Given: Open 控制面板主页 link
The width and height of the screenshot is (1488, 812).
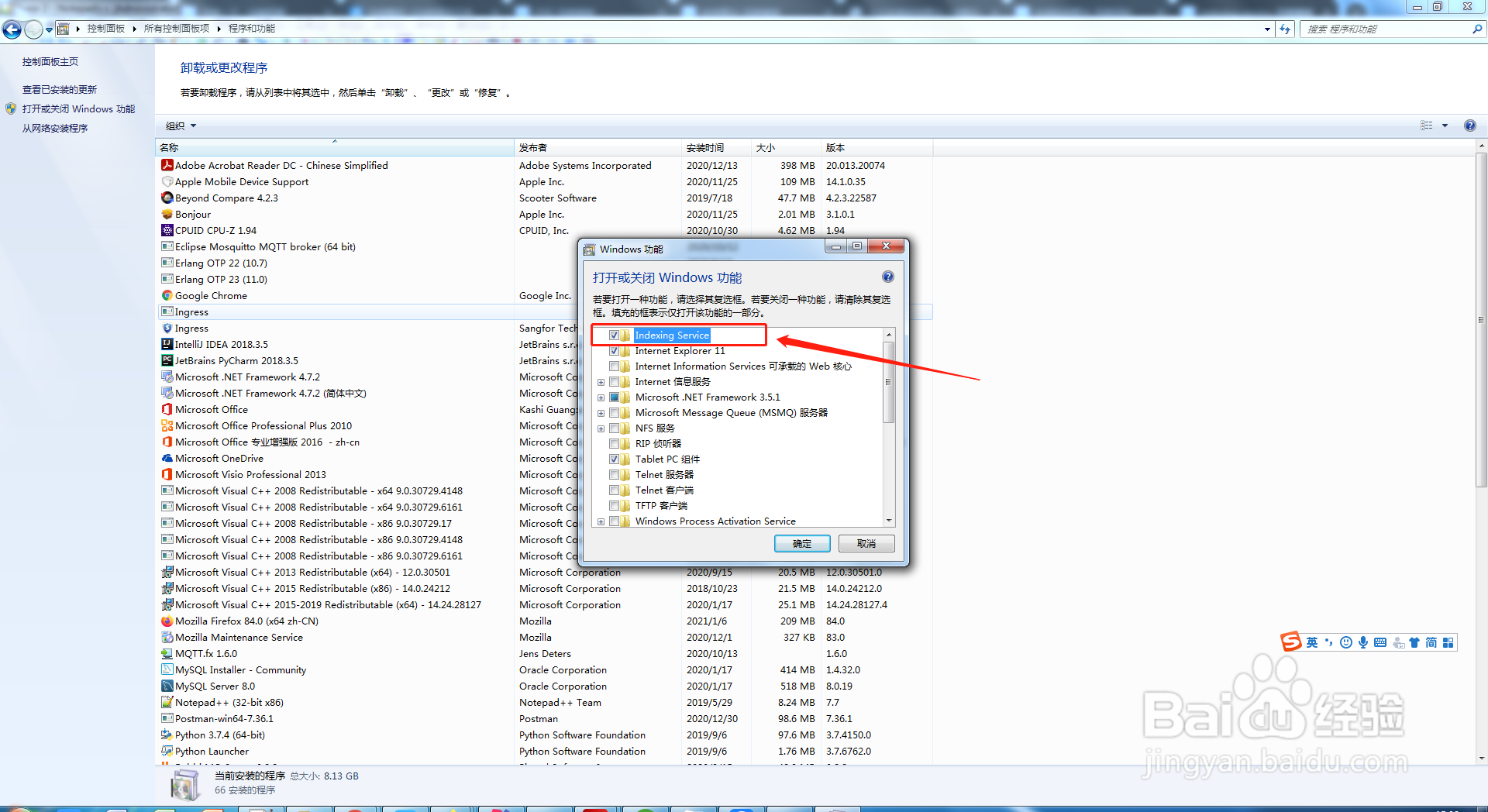Looking at the screenshot, I should [50, 61].
